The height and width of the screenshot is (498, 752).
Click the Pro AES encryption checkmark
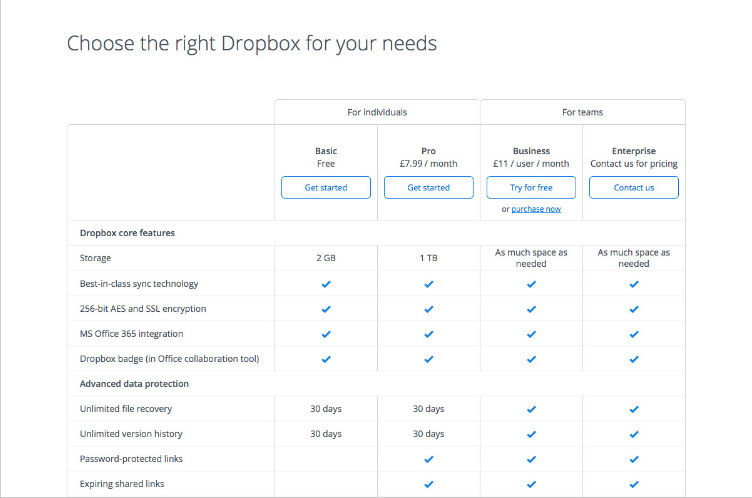(x=429, y=309)
